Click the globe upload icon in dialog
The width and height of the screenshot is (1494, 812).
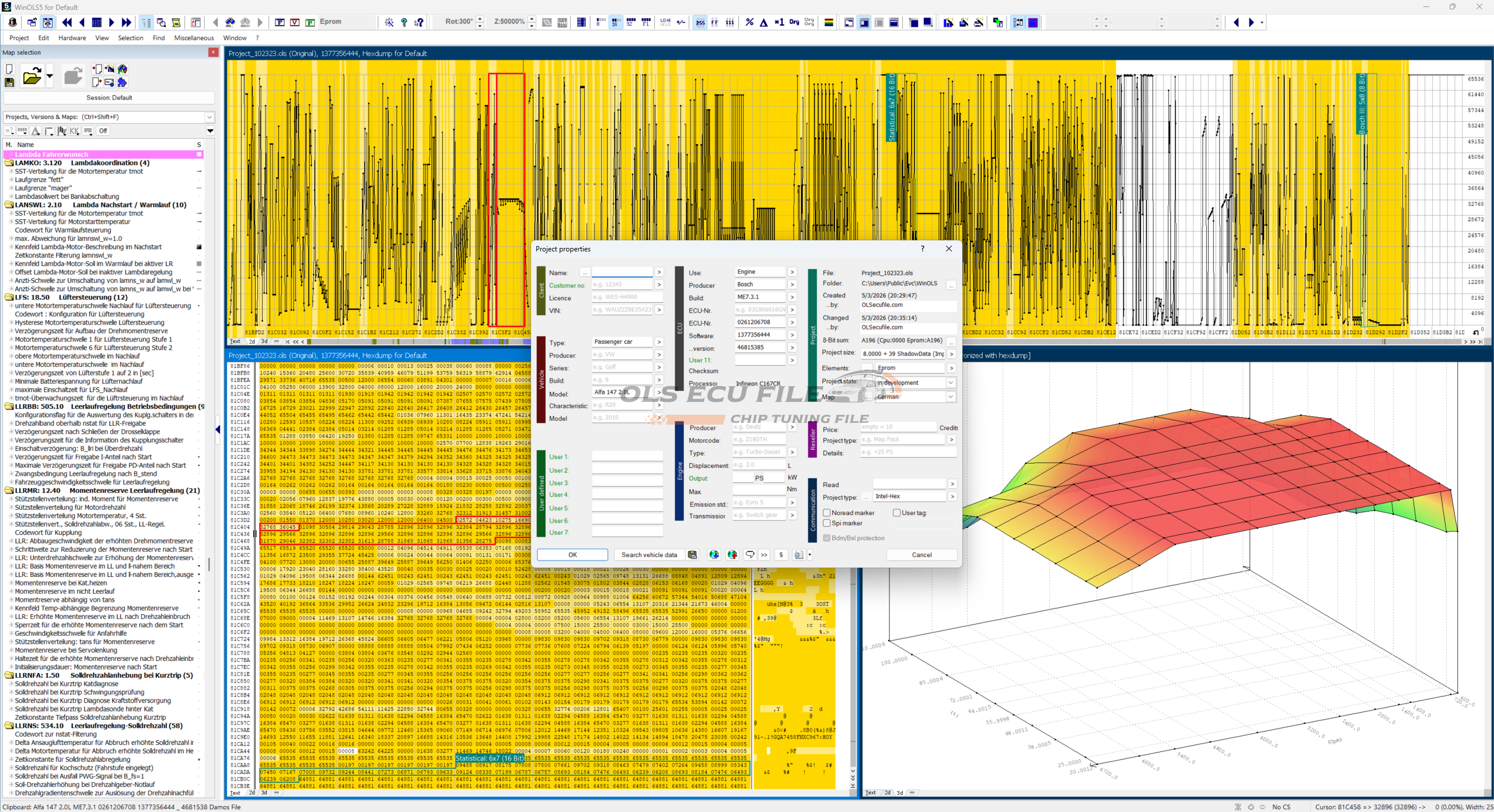coord(732,555)
